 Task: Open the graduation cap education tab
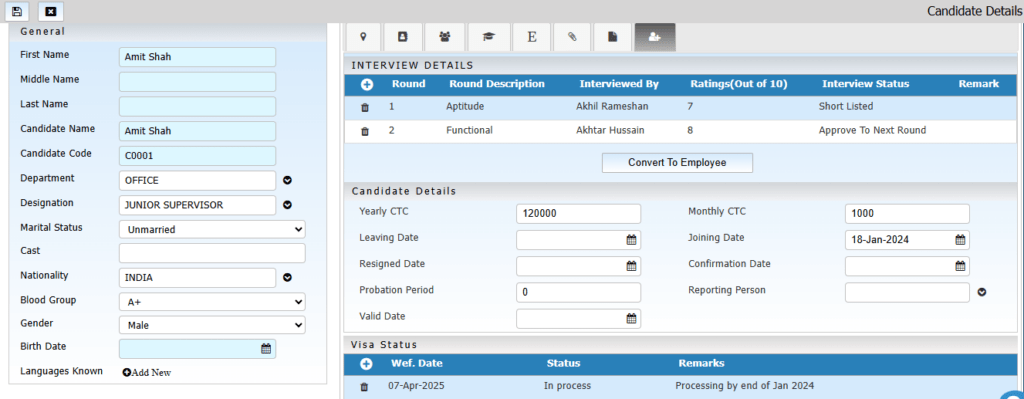(x=488, y=37)
